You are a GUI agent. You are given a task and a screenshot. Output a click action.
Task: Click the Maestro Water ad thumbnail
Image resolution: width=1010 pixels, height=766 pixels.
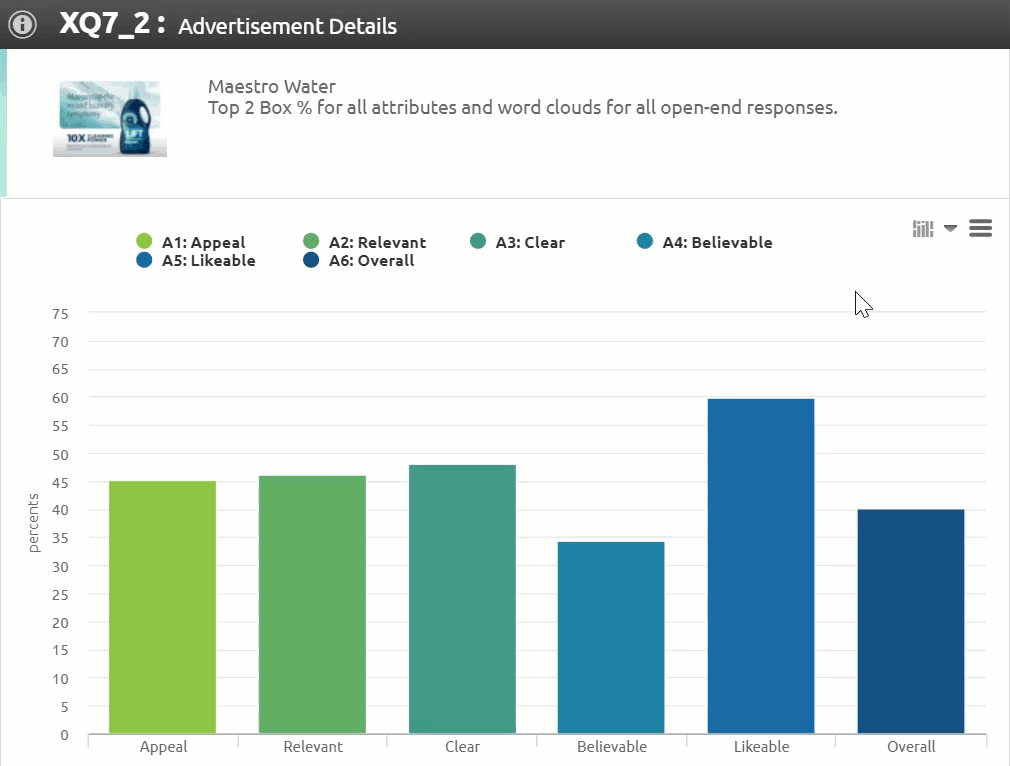point(110,119)
